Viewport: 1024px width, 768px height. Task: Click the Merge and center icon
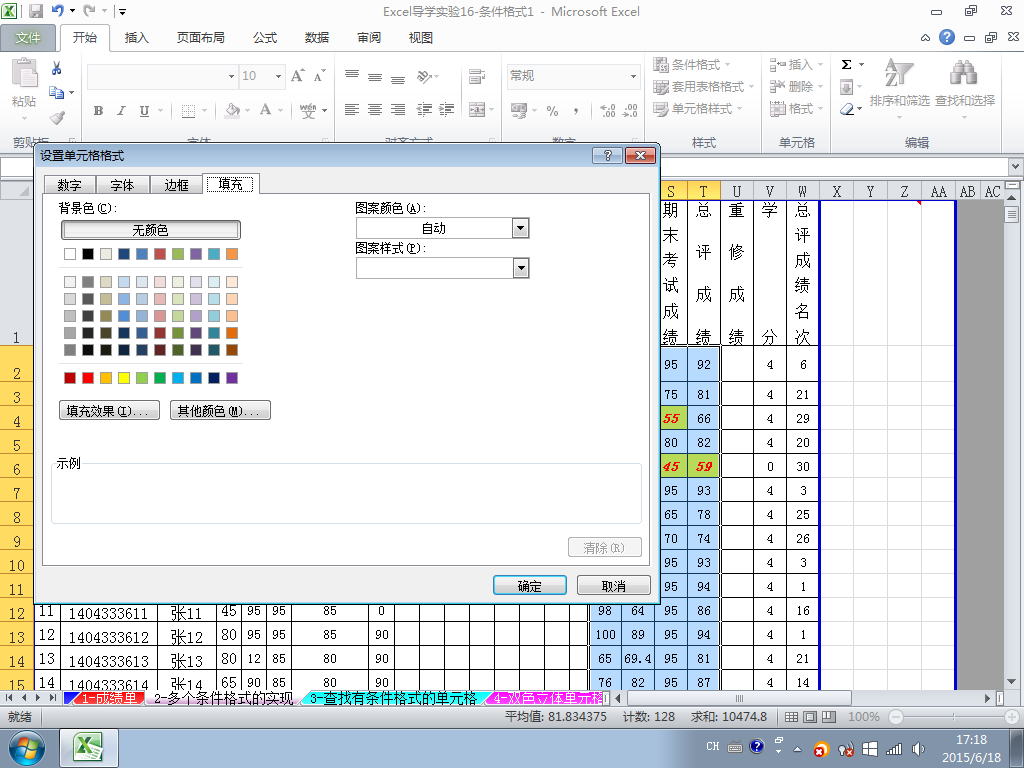pos(477,110)
